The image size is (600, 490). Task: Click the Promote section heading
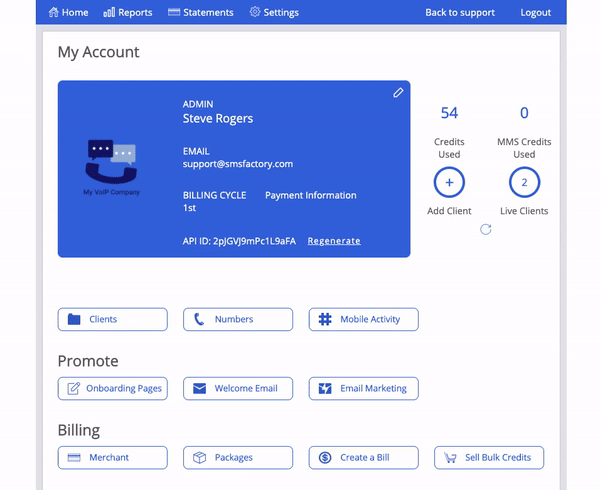click(88, 361)
